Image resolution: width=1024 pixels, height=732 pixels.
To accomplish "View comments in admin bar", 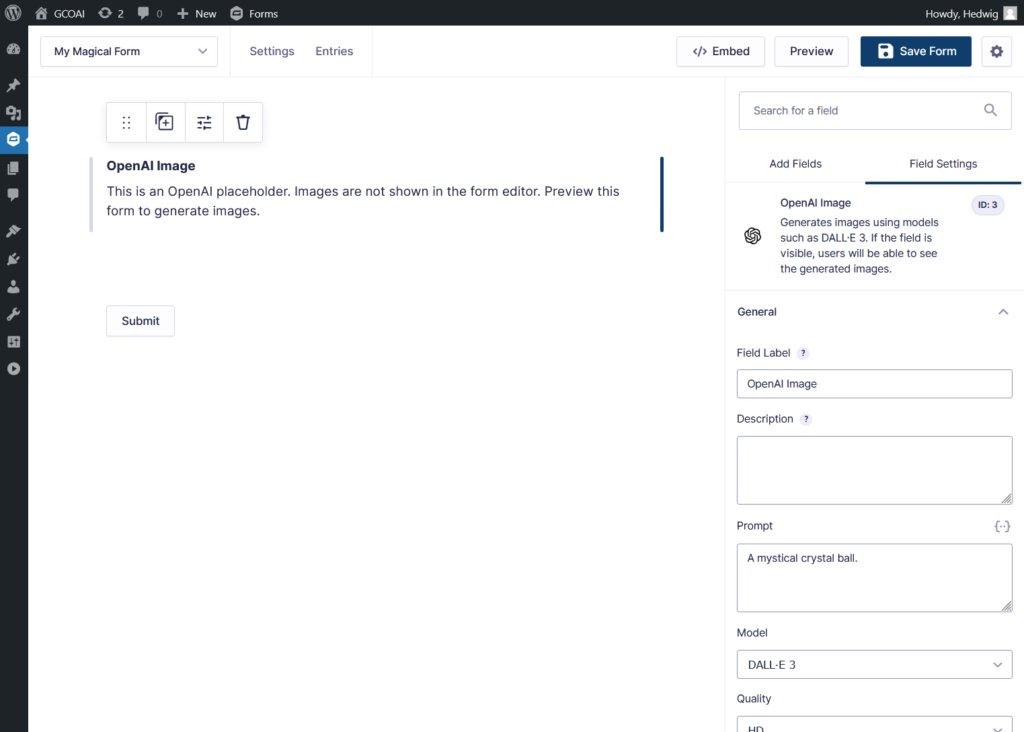I will tap(150, 13).
